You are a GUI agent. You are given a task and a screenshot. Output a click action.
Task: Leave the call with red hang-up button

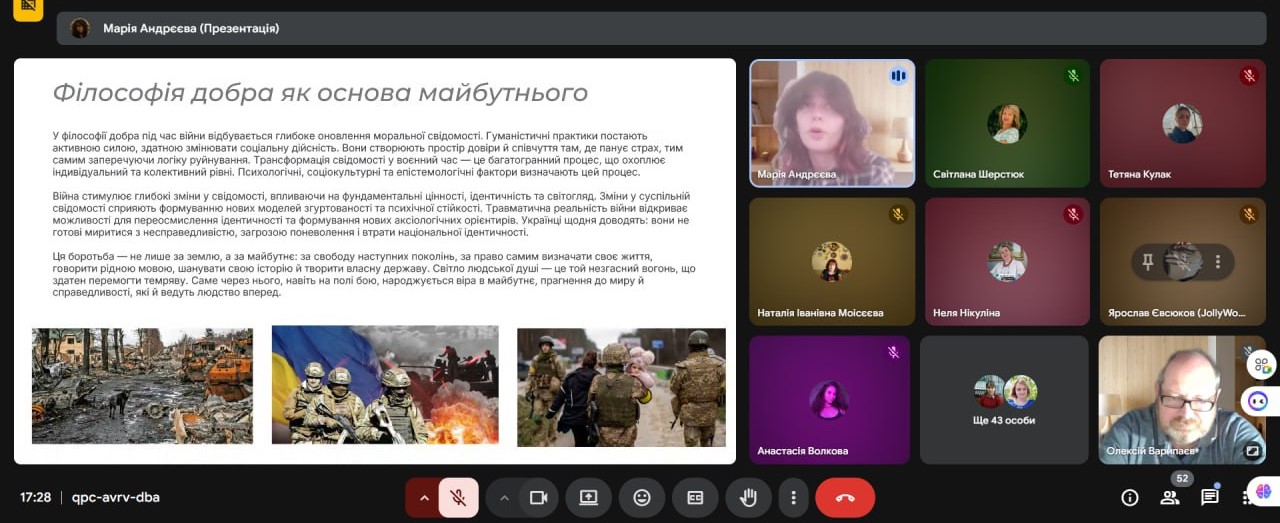845,497
